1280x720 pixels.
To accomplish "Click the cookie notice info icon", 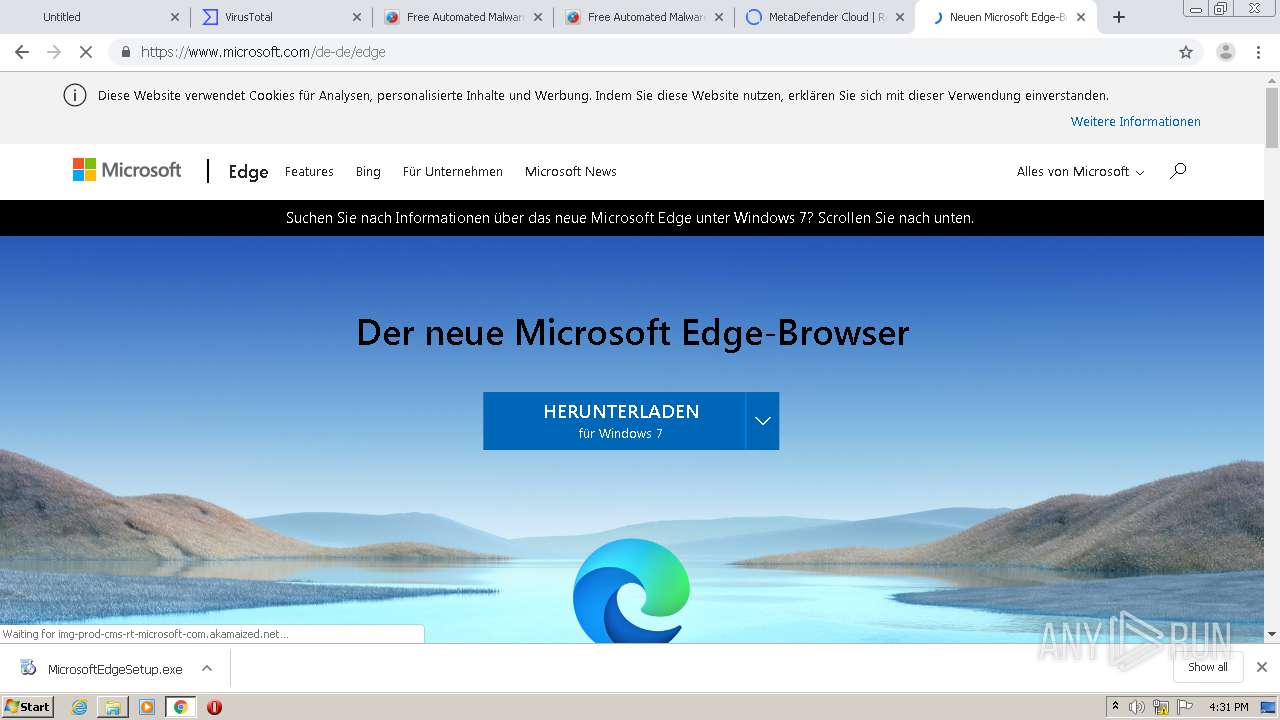I will [74, 96].
